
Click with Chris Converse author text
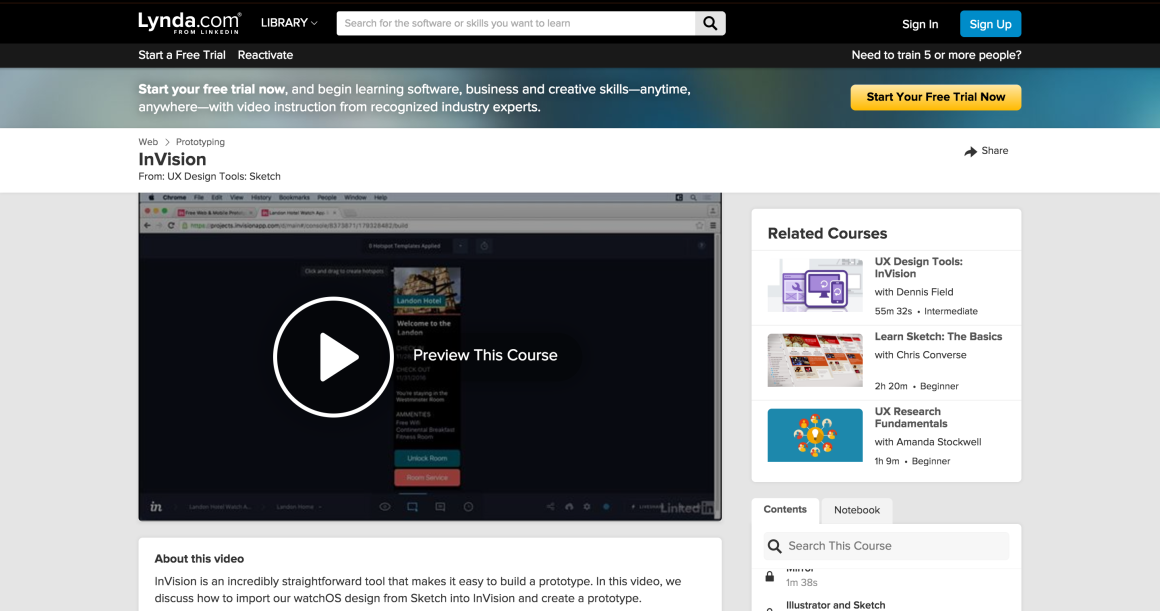920,355
